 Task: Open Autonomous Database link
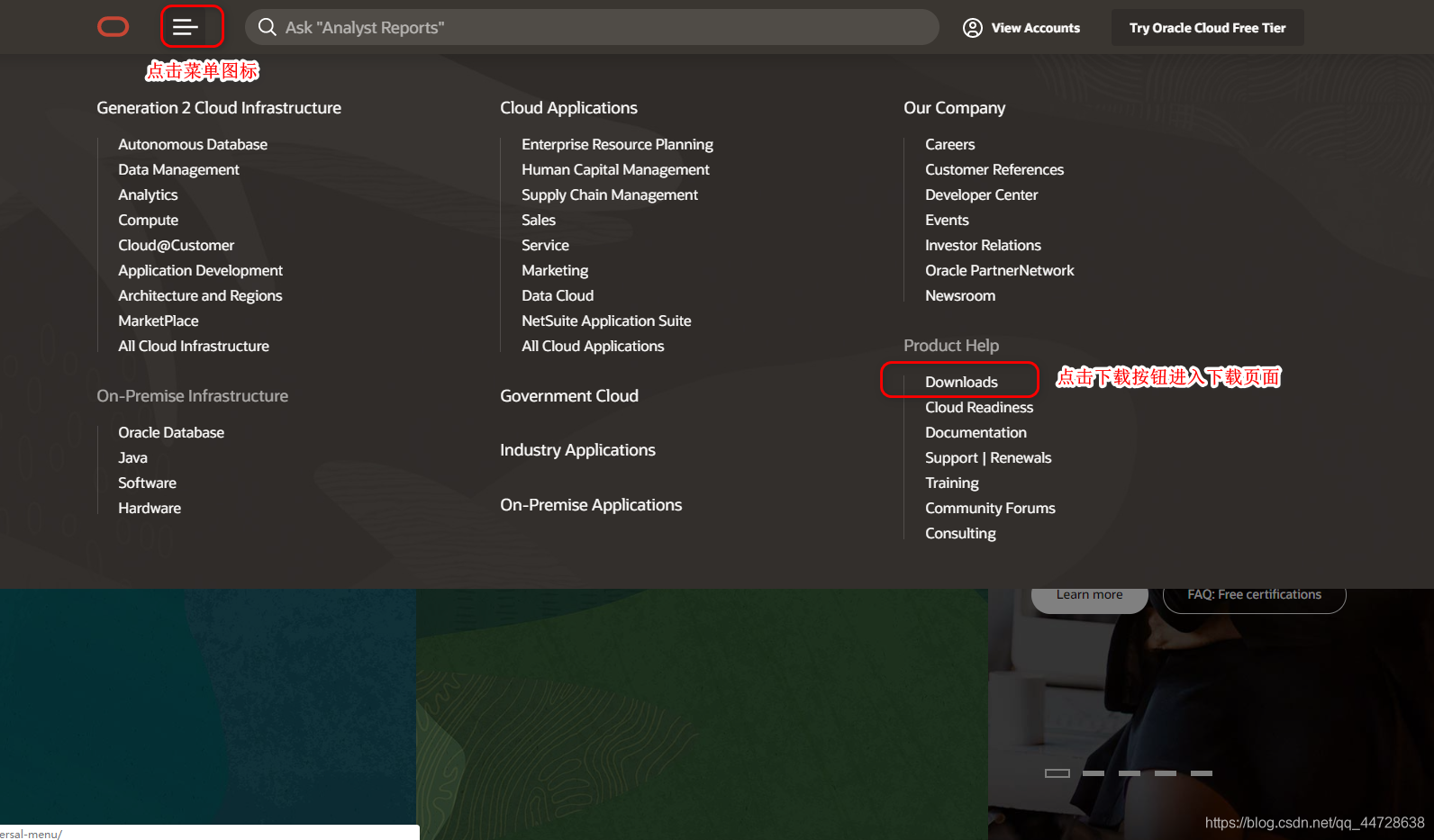tap(193, 144)
